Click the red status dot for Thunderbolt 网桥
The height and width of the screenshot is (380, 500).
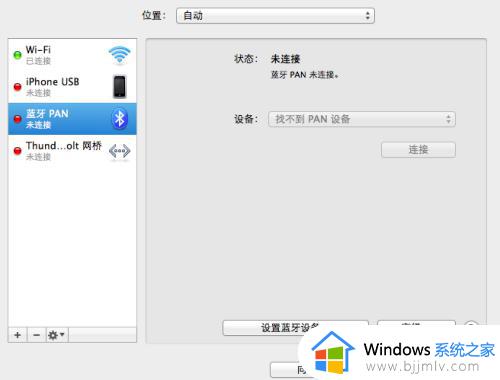click(x=17, y=151)
